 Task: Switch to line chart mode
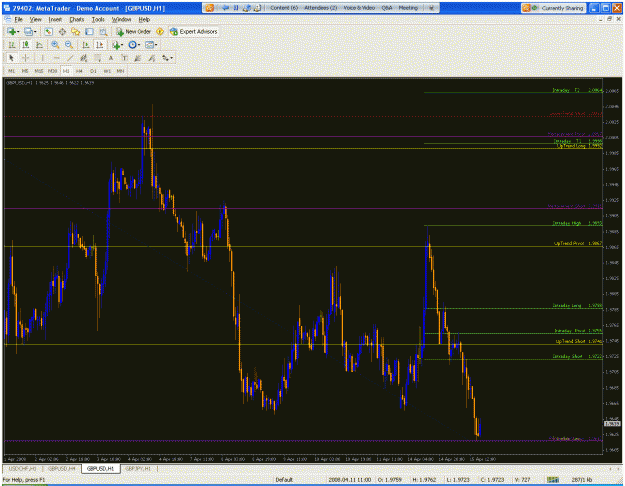[39, 45]
